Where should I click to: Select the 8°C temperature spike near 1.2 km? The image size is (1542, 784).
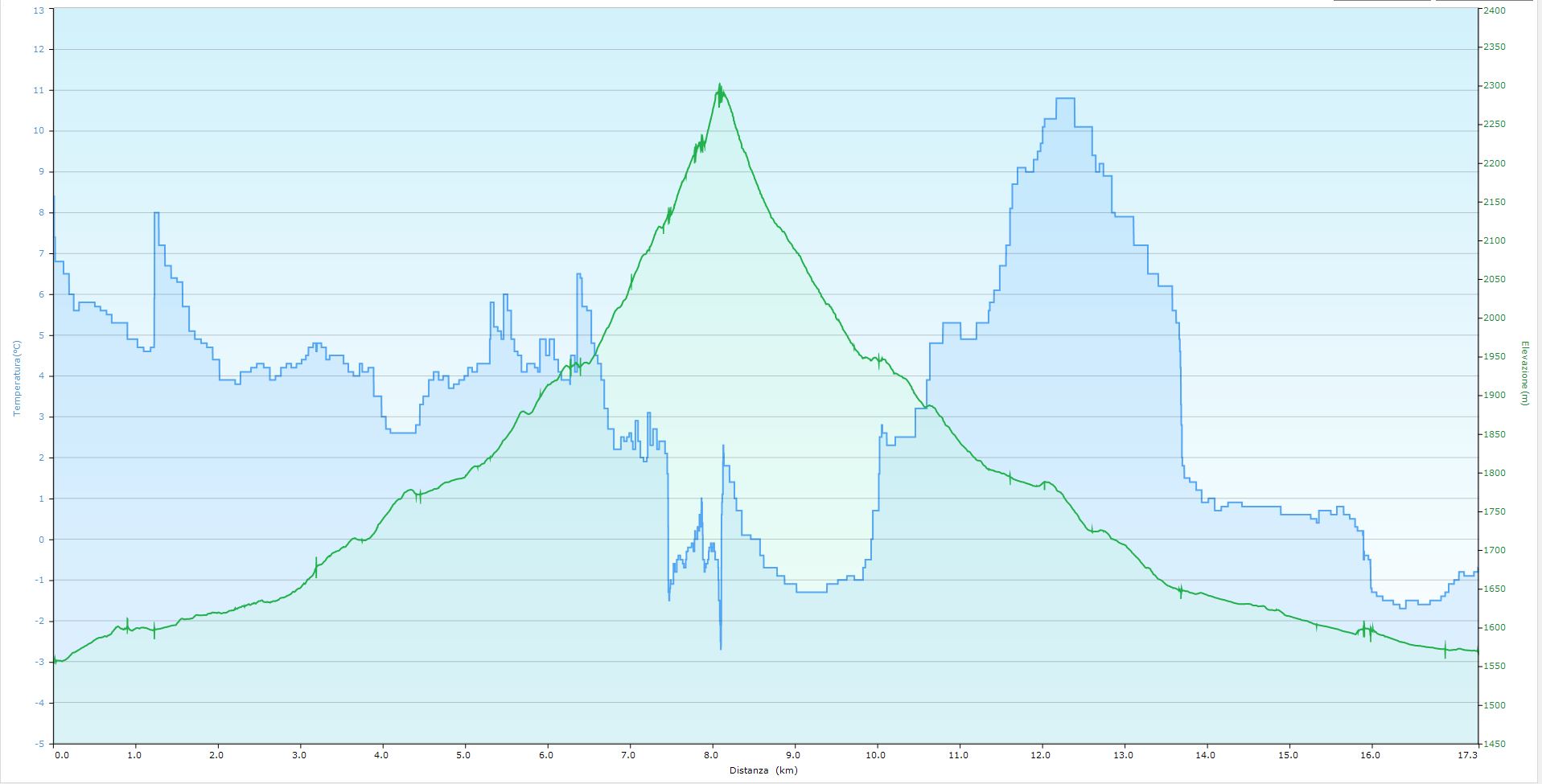click(156, 213)
